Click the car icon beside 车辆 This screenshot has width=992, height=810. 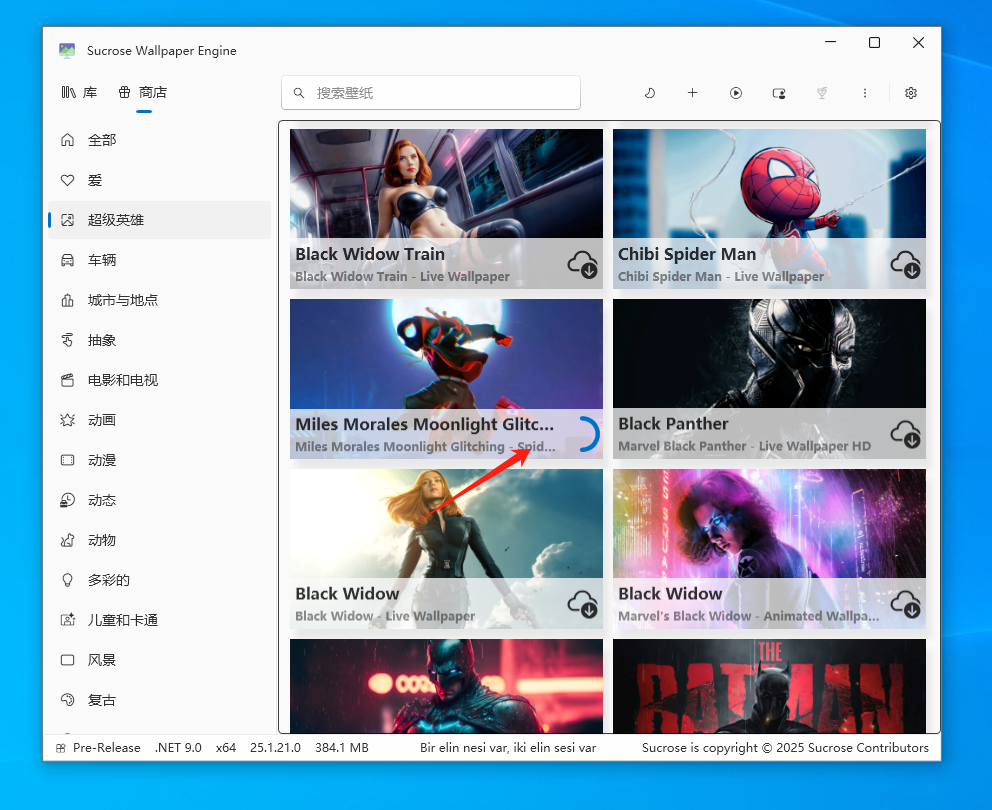(68, 260)
